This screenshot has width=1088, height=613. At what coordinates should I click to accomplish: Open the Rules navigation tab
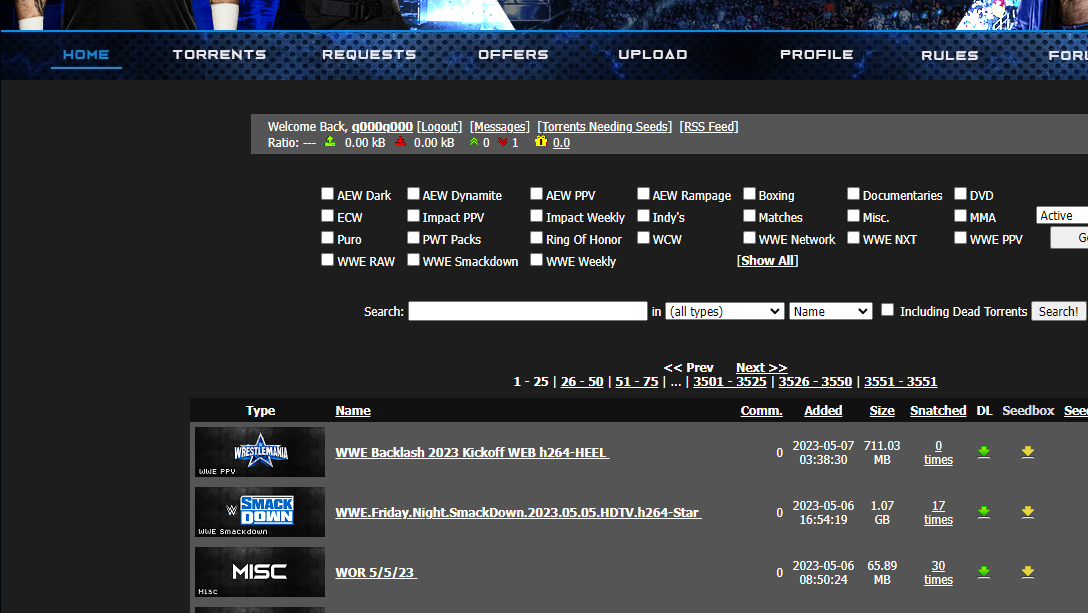pyautogui.click(x=950, y=55)
